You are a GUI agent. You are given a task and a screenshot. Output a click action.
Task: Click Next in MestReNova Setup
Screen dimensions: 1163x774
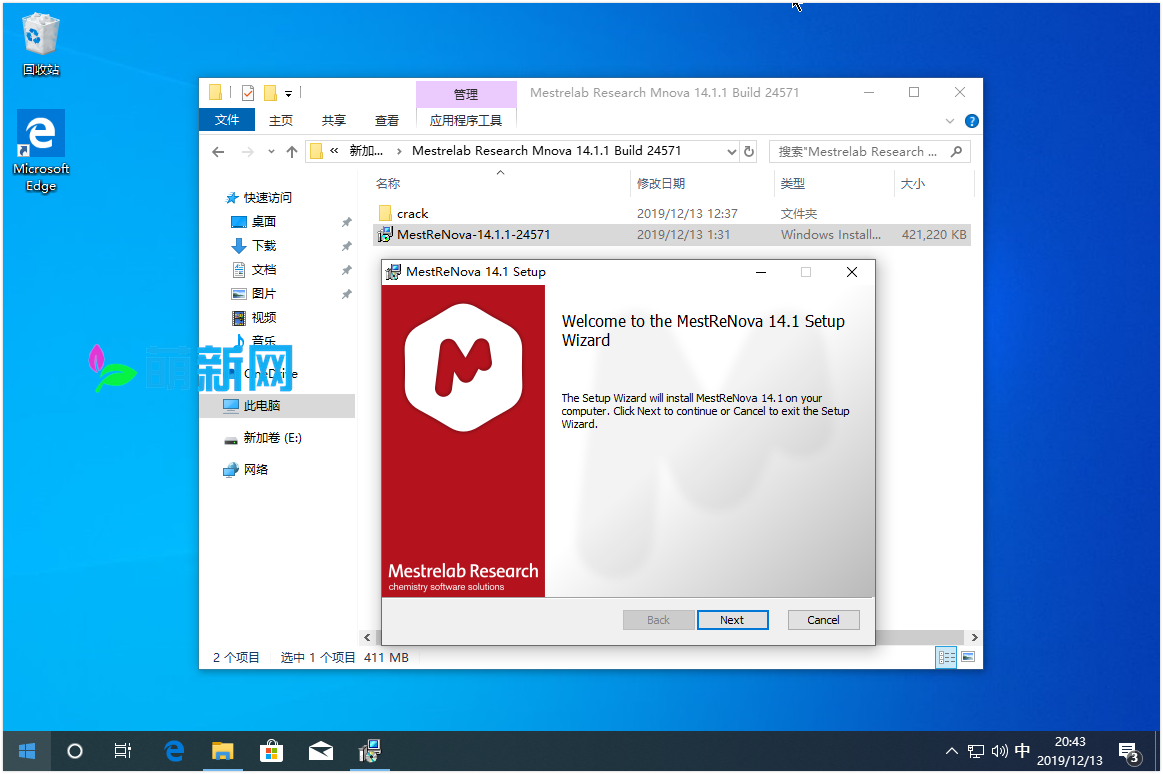pyautogui.click(x=732, y=620)
